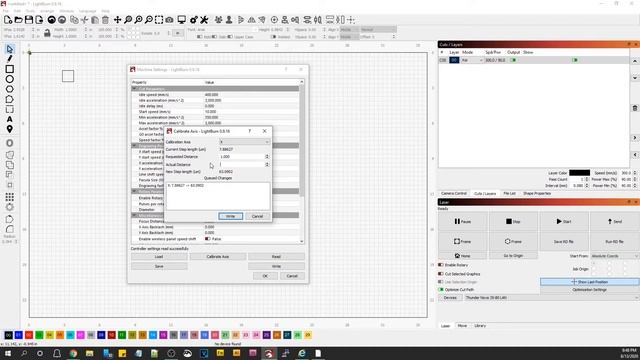Click the Send button in Laser panel

(615, 222)
